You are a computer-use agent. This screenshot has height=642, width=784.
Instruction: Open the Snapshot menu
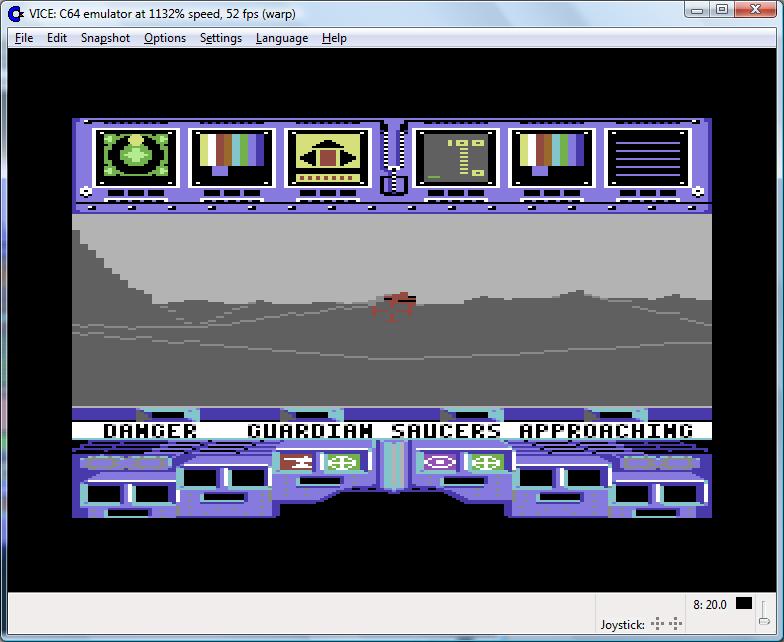click(x=105, y=38)
